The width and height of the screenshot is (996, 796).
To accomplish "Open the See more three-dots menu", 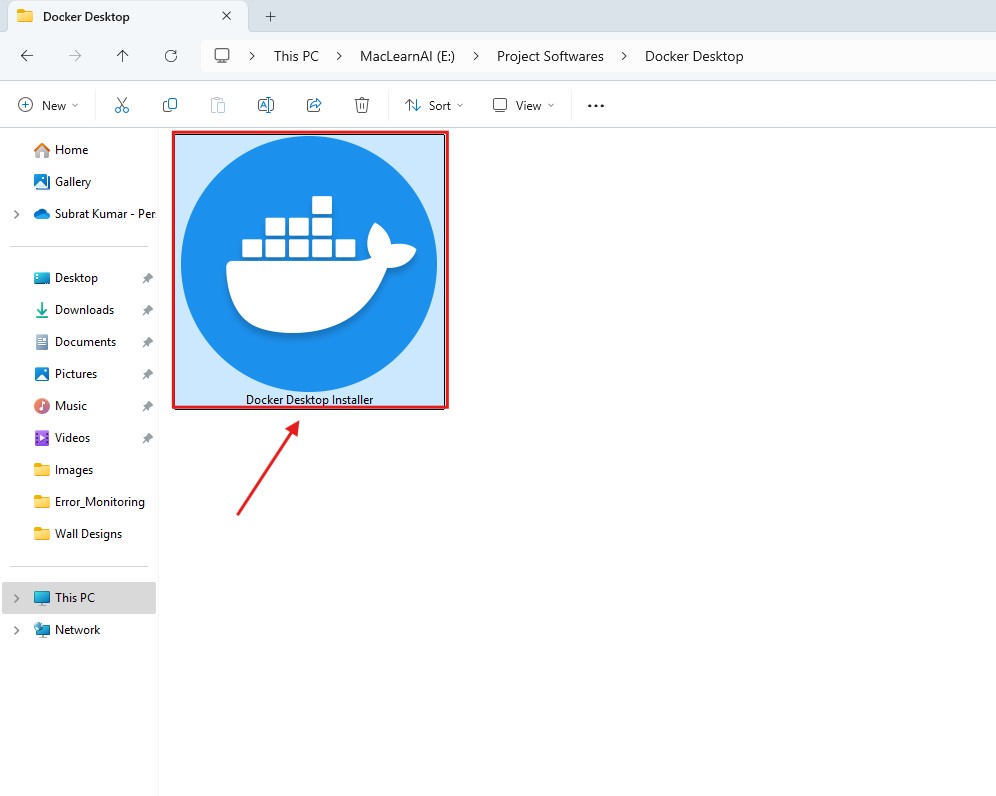I will click(596, 105).
